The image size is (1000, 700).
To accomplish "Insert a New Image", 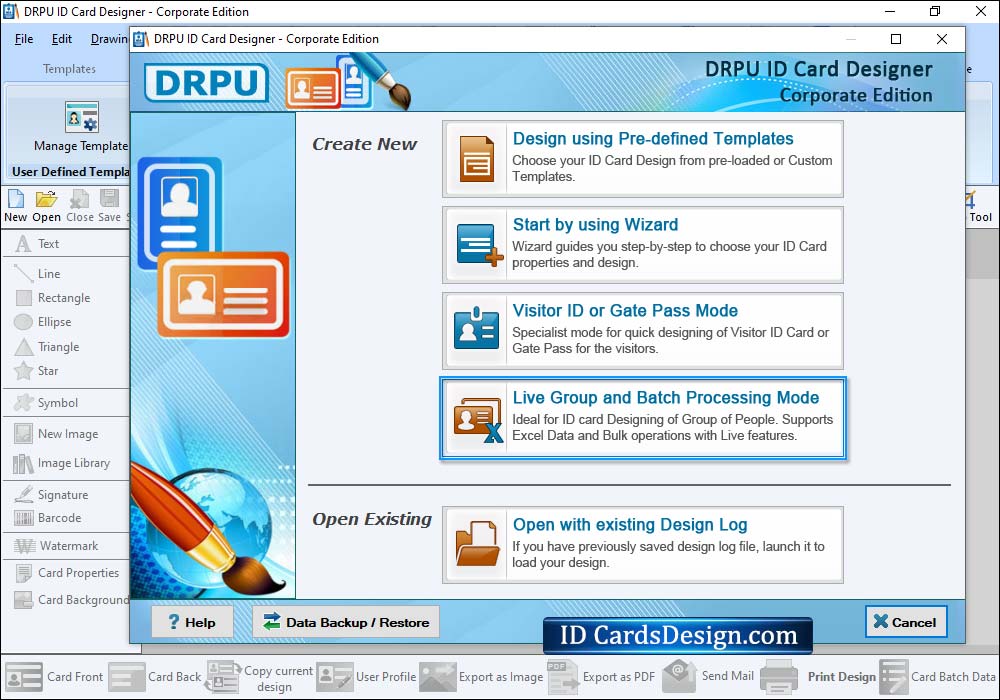I will point(56,434).
